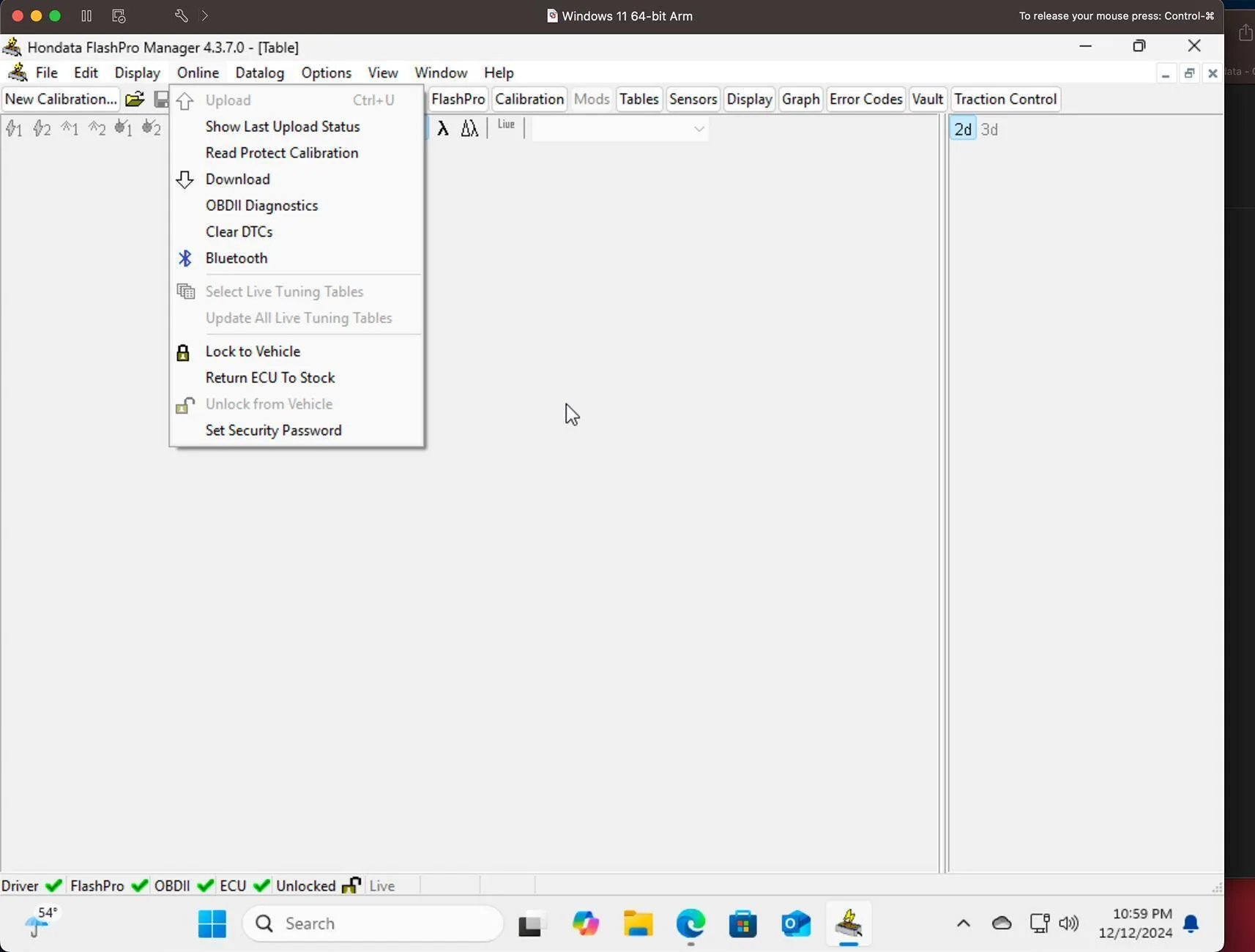Click the padlock Lock to Vehicle icon
This screenshot has height=952, width=1255.
tap(183, 352)
